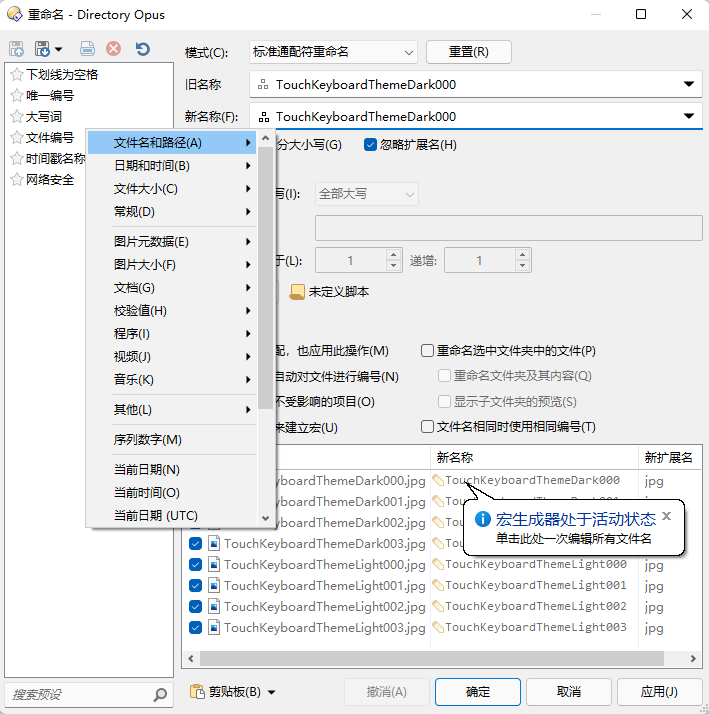This screenshot has width=709, height=714.
Task: Click the code-insert icon in 新名称 field
Action: (263, 117)
